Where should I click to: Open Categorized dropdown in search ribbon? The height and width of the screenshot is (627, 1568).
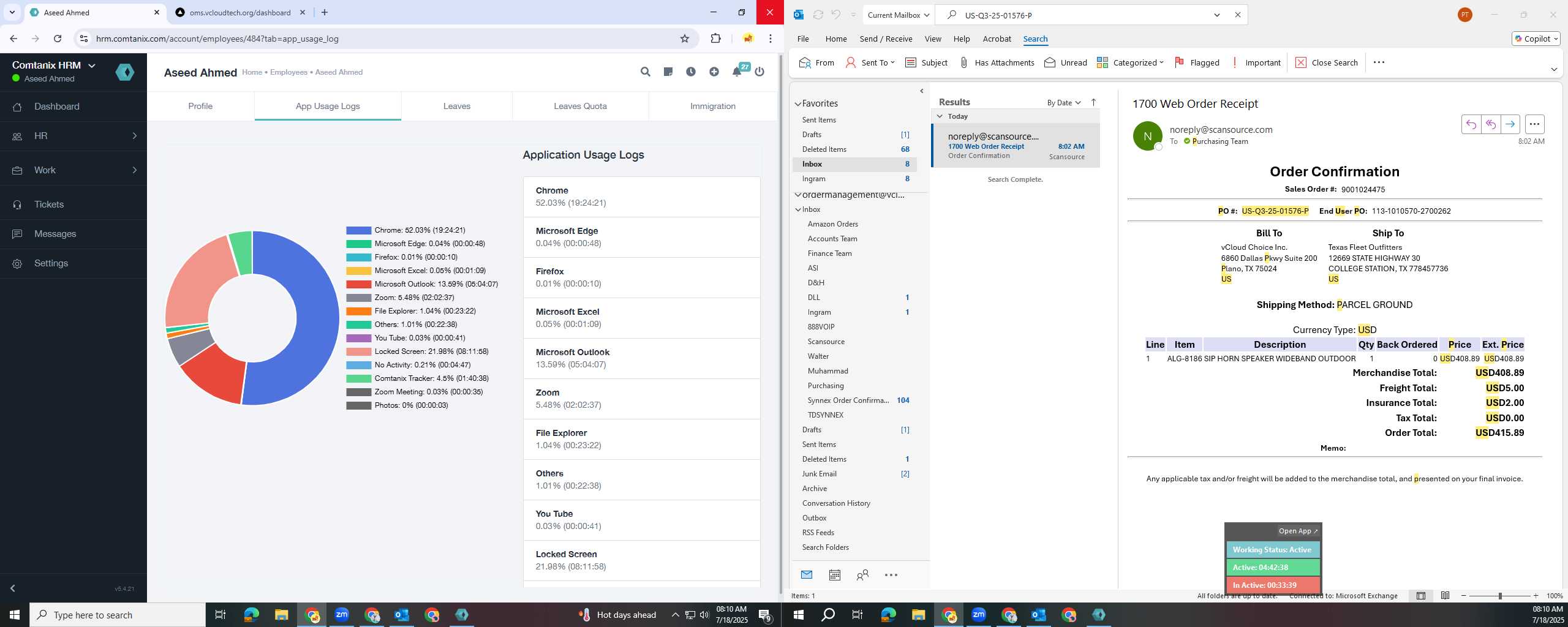(1130, 62)
